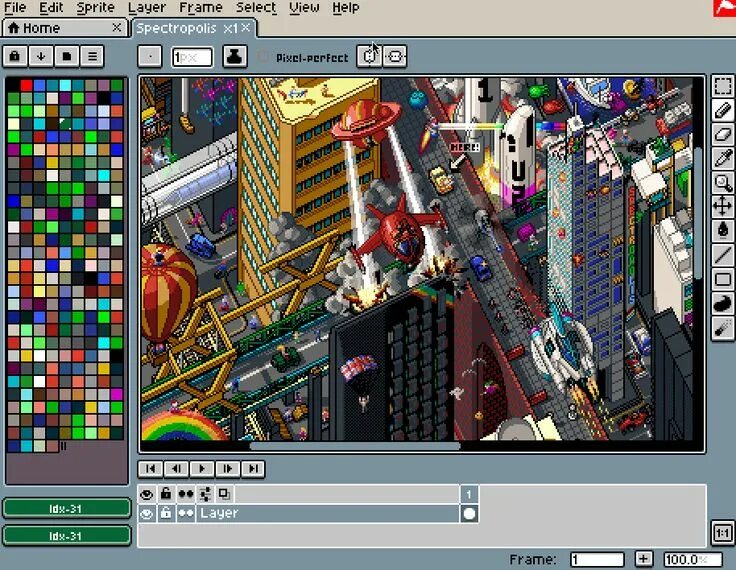
Task: Select the Contour blob tool
Action: [723, 303]
